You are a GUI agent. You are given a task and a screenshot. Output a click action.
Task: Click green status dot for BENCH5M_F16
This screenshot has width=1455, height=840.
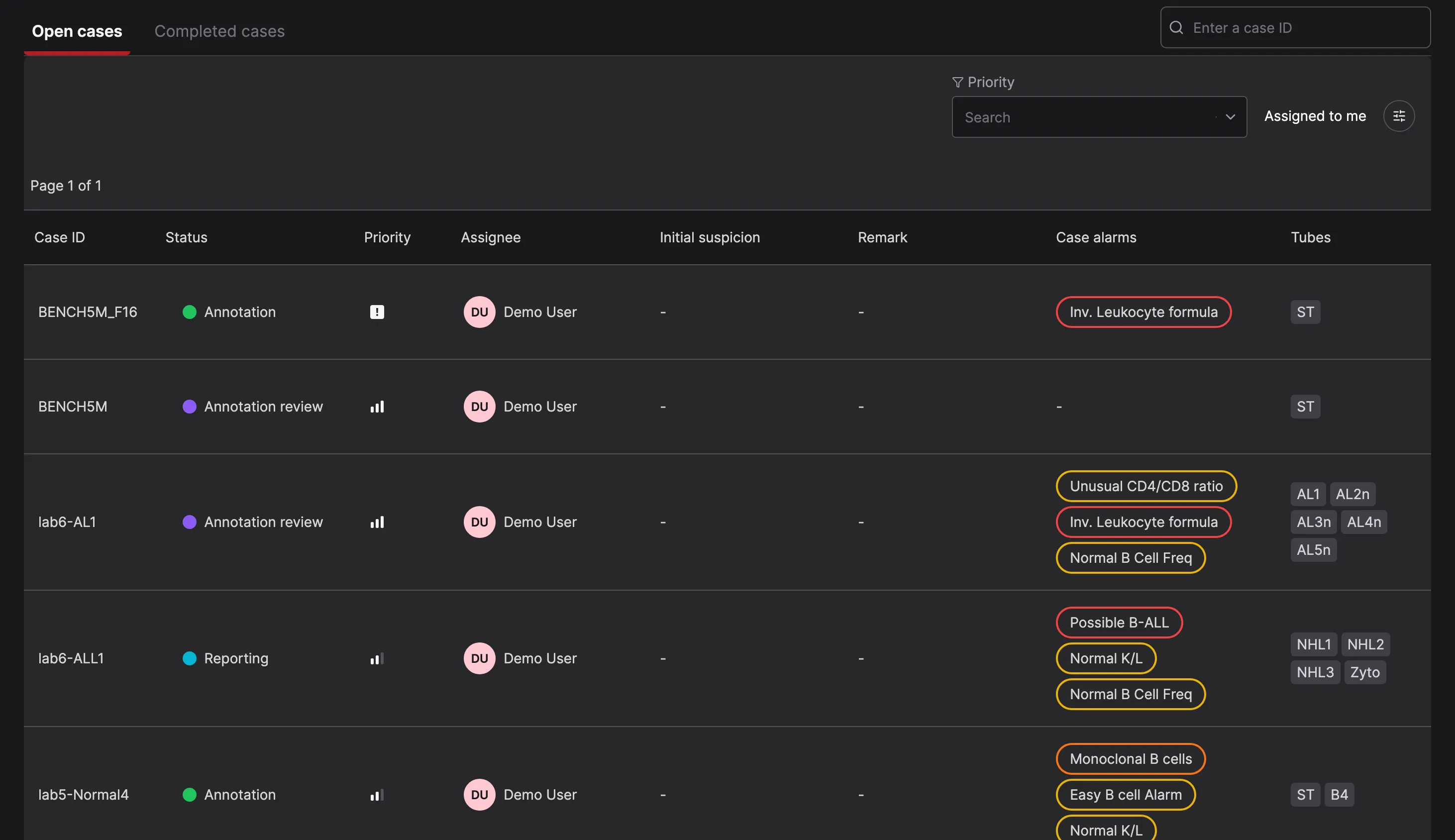pos(189,312)
